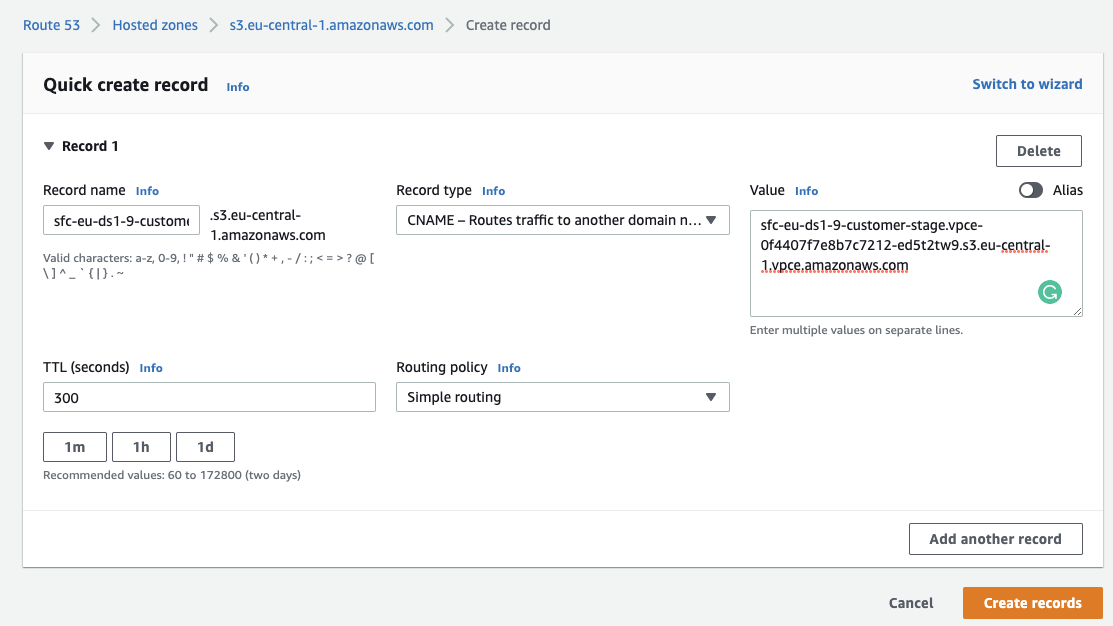Click Switch to wizard
Image resolution: width=1113 pixels, height=626 pixels.
pos(1027,84)
